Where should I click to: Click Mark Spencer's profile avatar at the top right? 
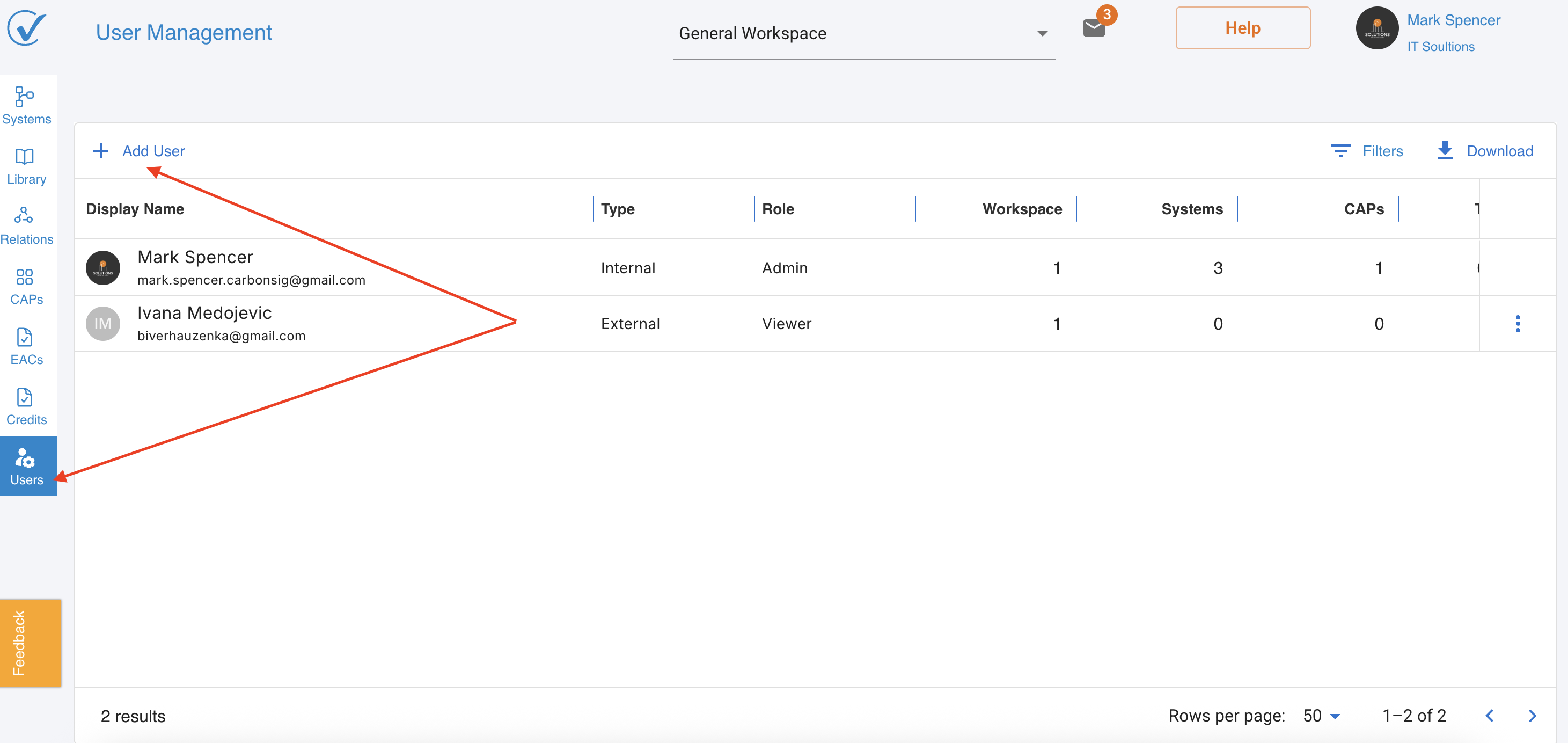click(x=1377, y=28)
